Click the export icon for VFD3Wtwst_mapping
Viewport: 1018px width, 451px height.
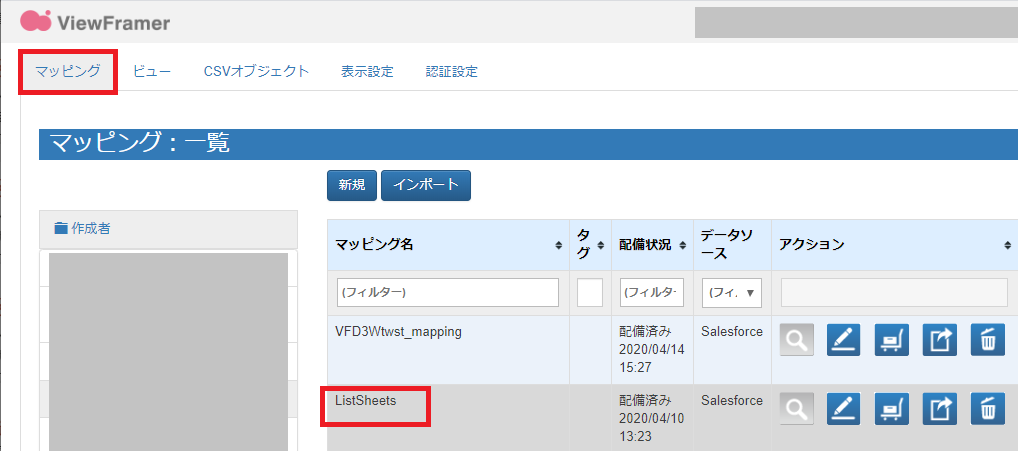coord(940,340)
